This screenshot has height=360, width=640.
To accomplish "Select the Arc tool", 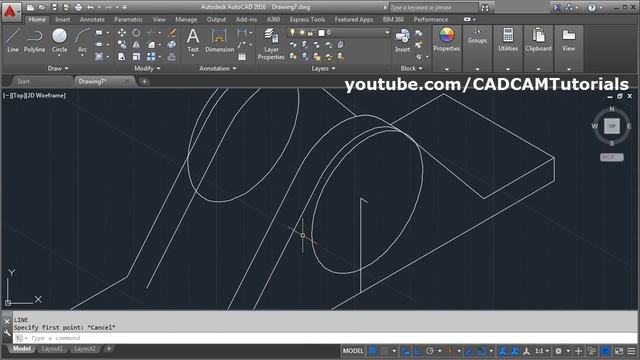I will click(x=82, y=41).
